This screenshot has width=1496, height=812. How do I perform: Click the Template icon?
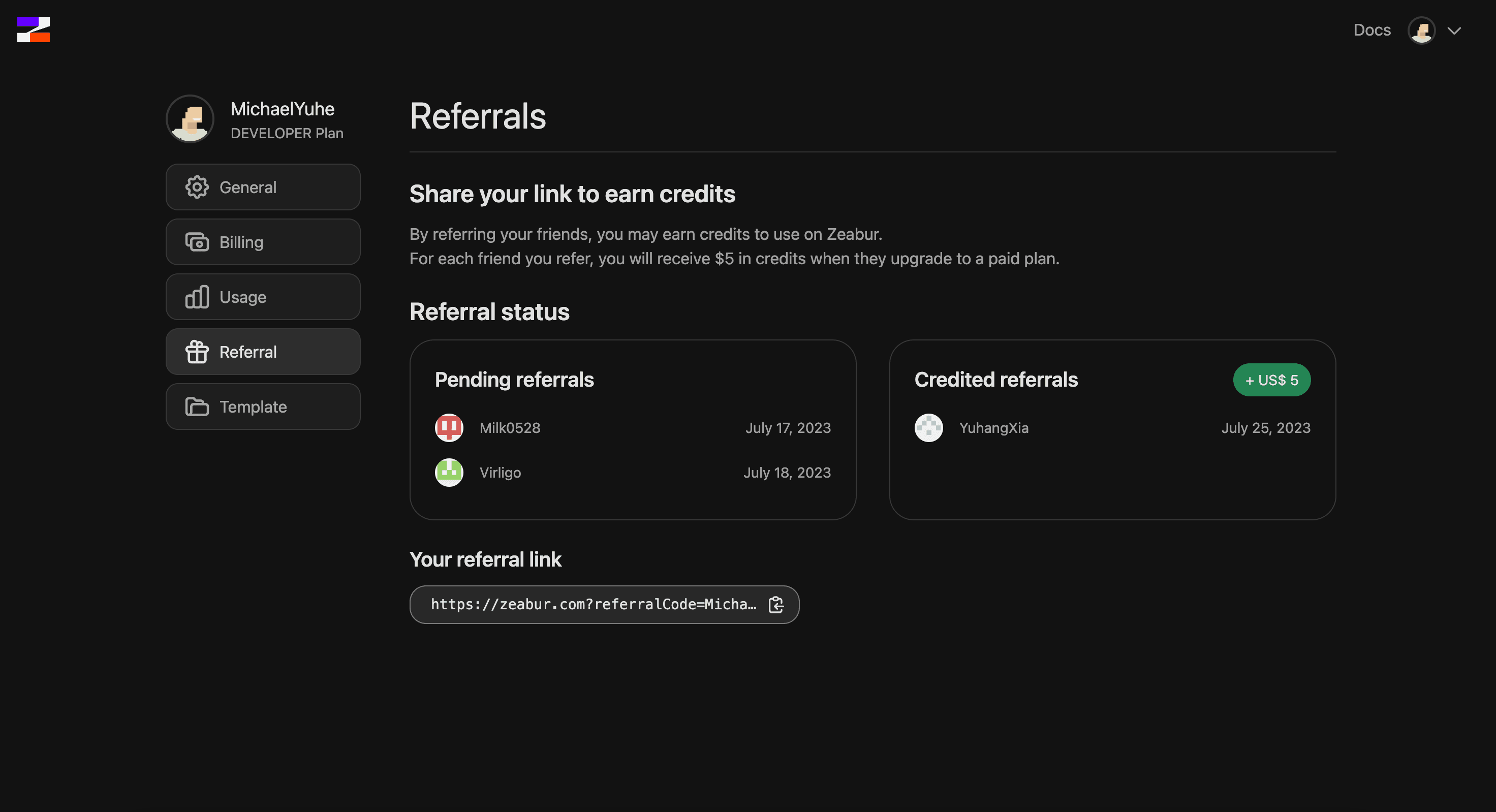pos(197,406)
